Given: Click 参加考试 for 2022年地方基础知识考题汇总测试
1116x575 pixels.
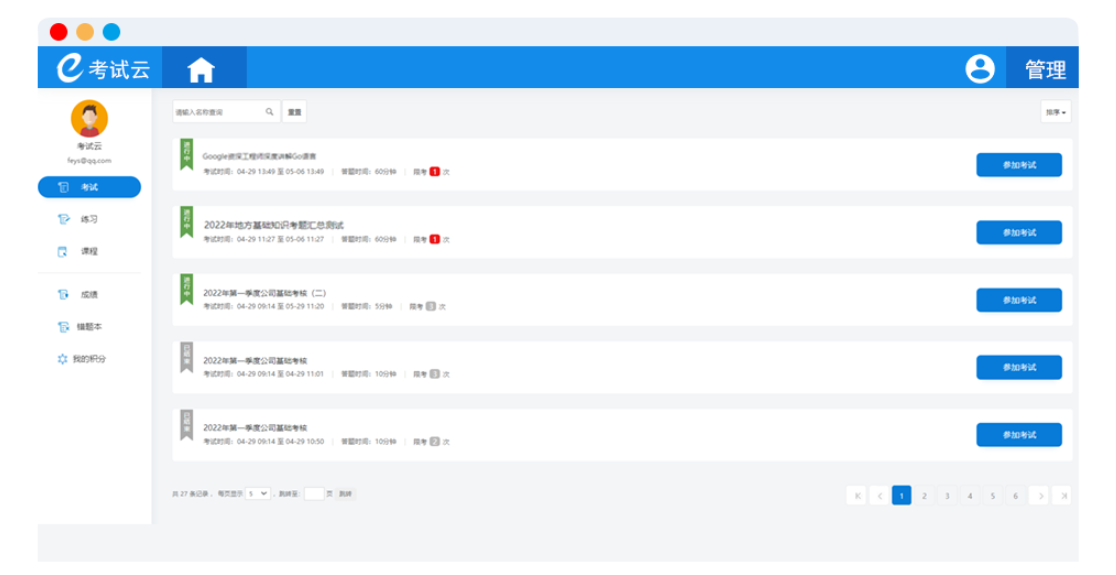Looking at the screenshot, I should coord(1018,233).
